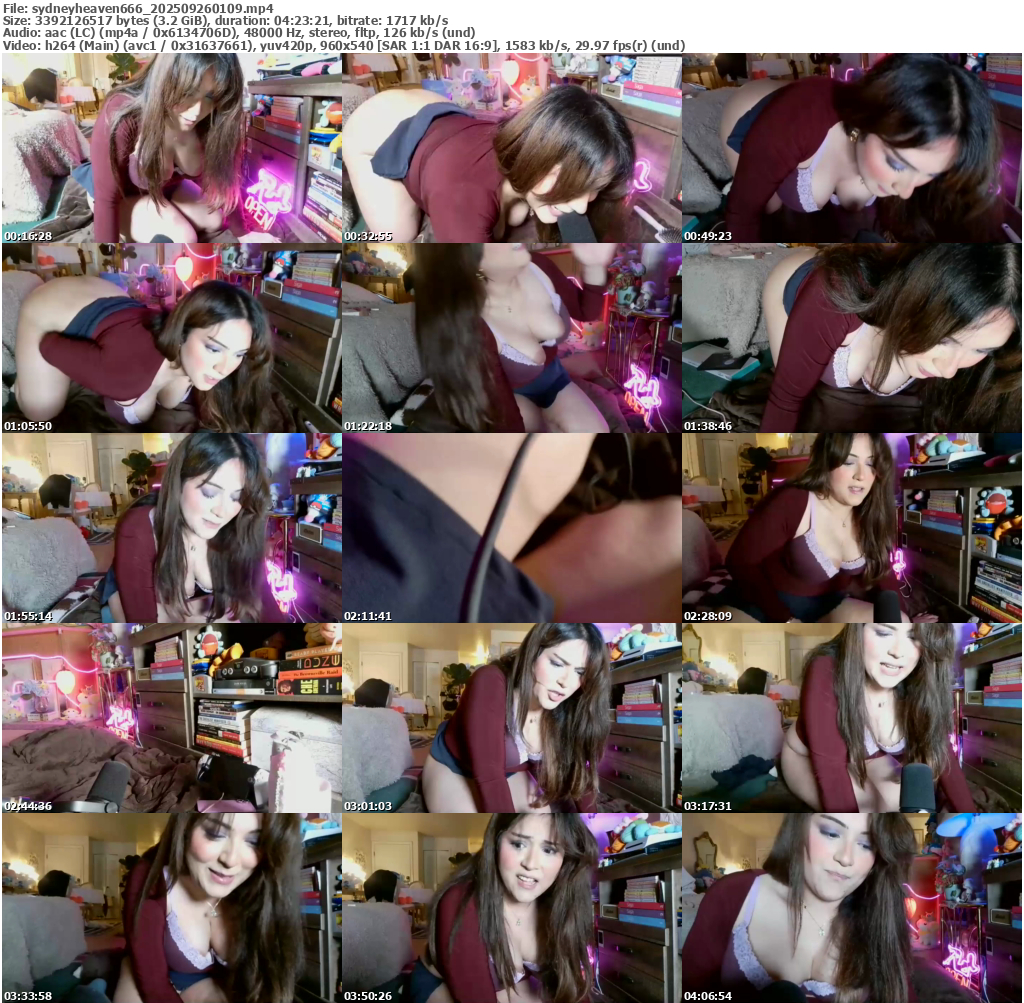Open the frame stamped 01:38:46
This screenshot has width=1024, height=1003.
click(x=852, y=338)
